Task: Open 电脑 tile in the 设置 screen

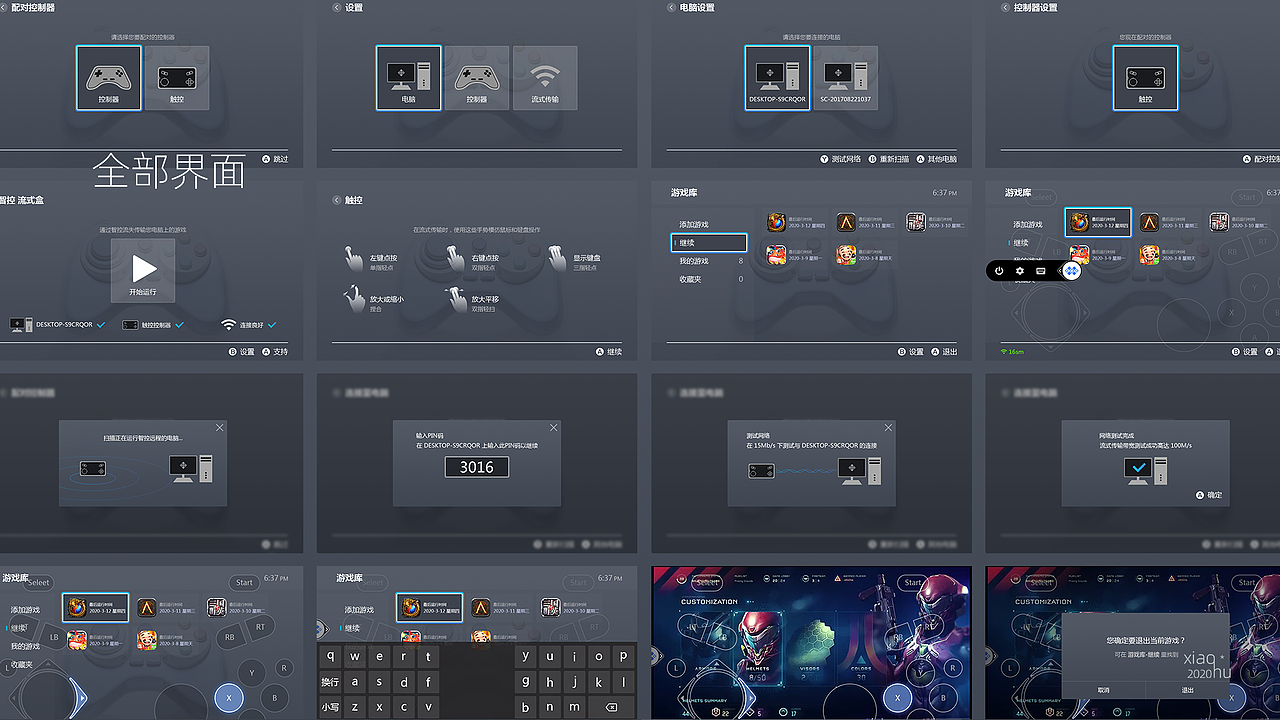Action: click(x=409, y=78)
